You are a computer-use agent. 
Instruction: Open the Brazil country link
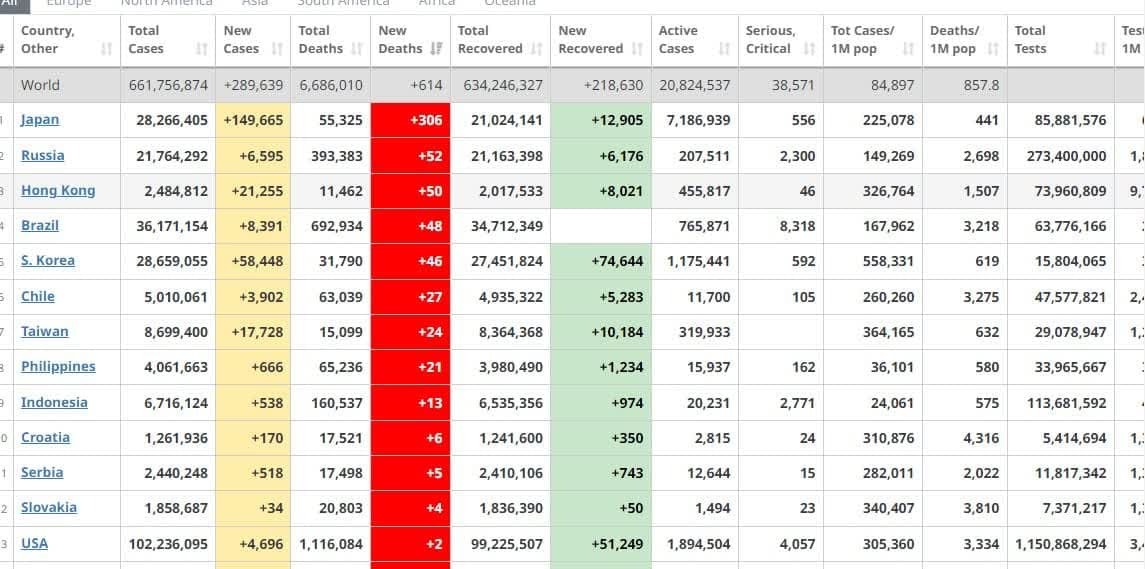point(40,226)
